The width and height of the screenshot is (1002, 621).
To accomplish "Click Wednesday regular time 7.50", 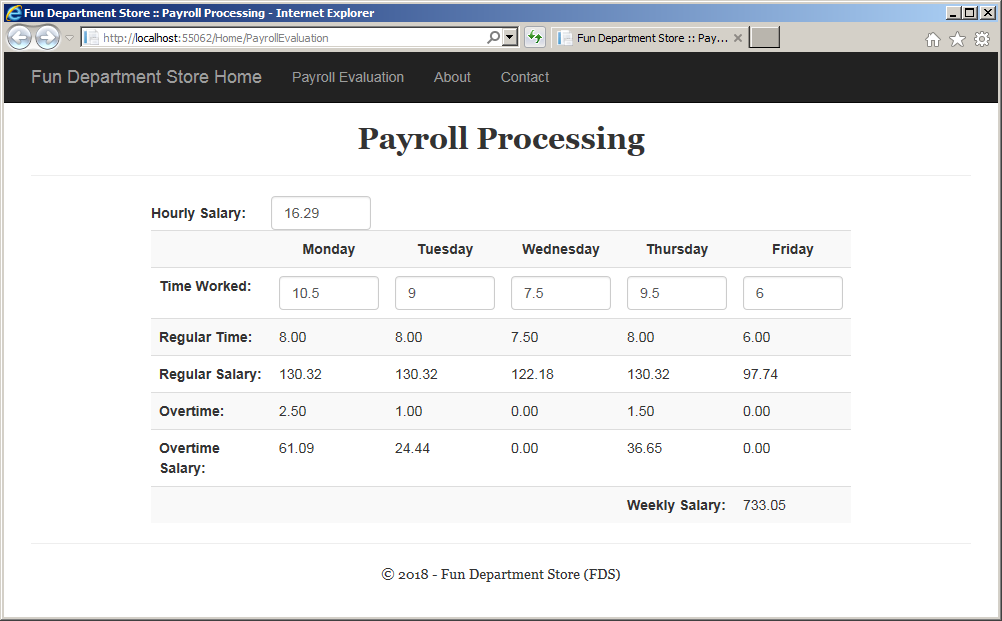I will coord(525,337).
